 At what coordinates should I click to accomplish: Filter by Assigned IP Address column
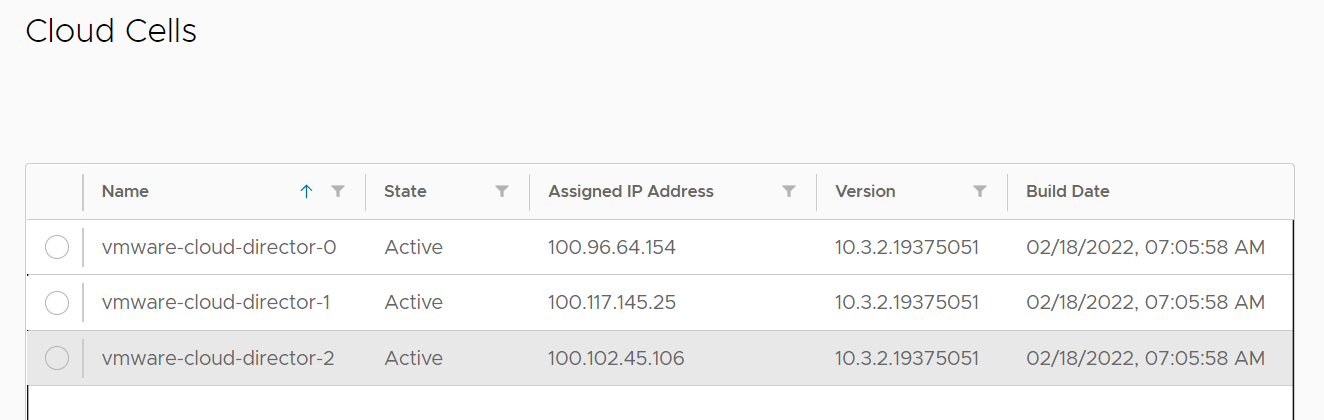click(x=789, y=191)
